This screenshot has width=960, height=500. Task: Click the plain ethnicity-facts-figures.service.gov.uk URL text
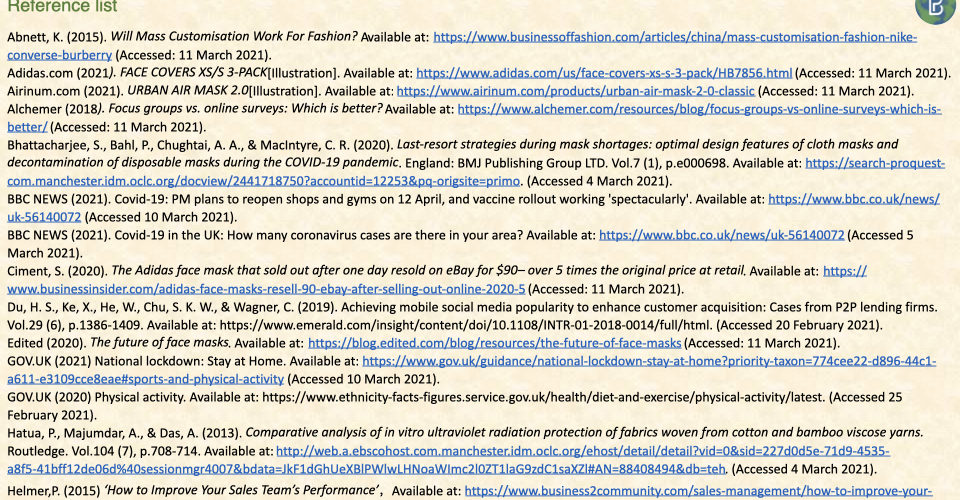click(x=542, y=398)
